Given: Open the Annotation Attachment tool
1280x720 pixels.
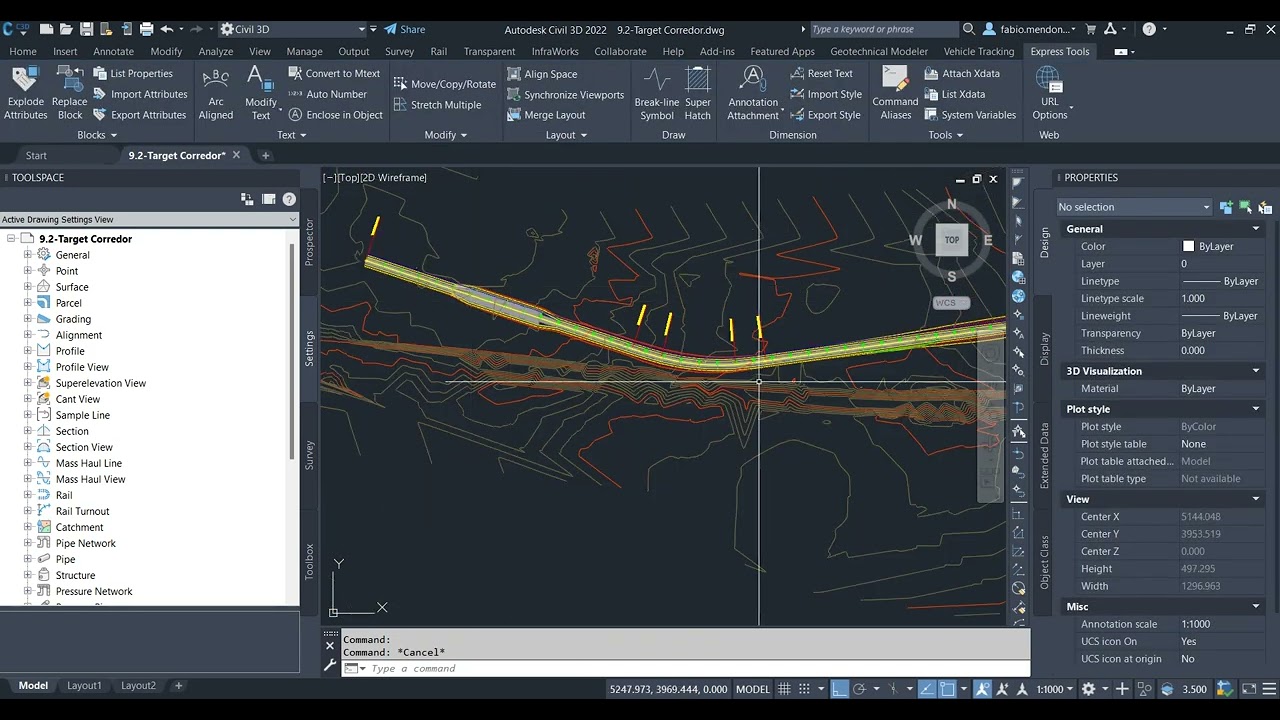Looking at the screenshot, I should coord(753,93).
